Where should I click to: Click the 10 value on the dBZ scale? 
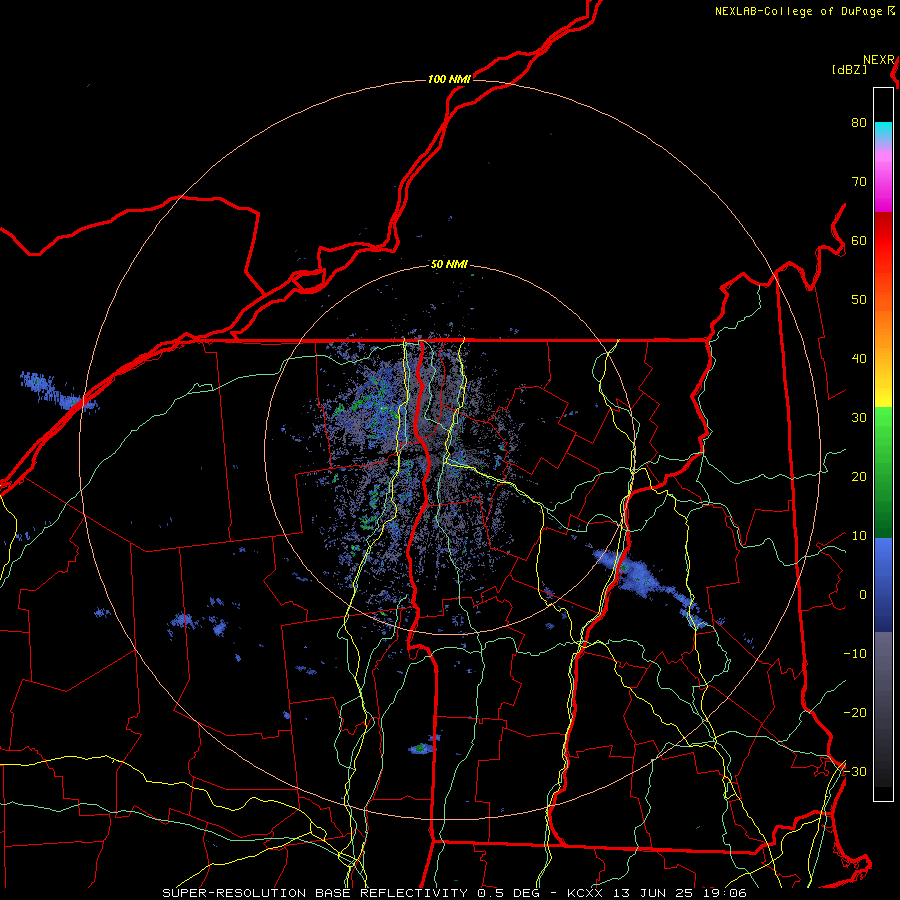point(859,536)
